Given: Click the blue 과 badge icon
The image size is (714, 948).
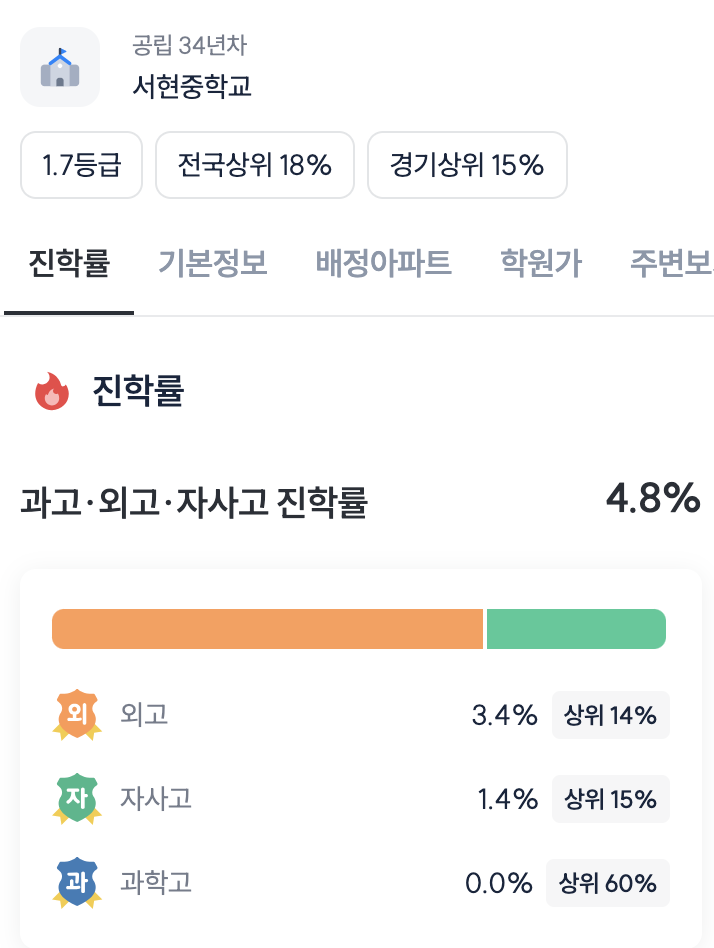Looking at the screenshot, I should click(x=77, y=883).
